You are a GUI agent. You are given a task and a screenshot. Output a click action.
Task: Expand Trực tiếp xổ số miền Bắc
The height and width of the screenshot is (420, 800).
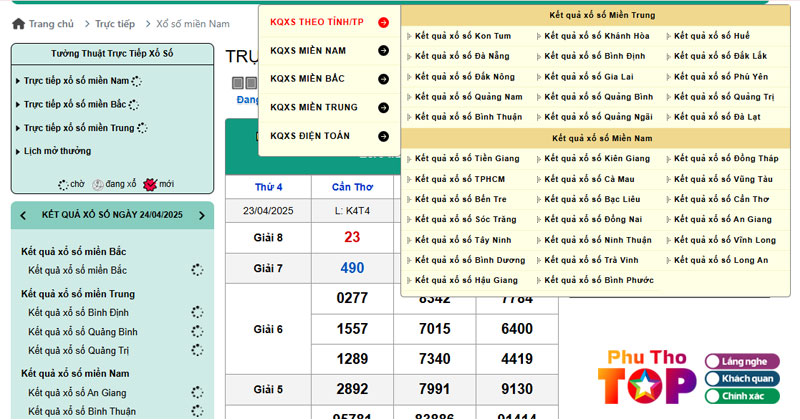(75, 104)
